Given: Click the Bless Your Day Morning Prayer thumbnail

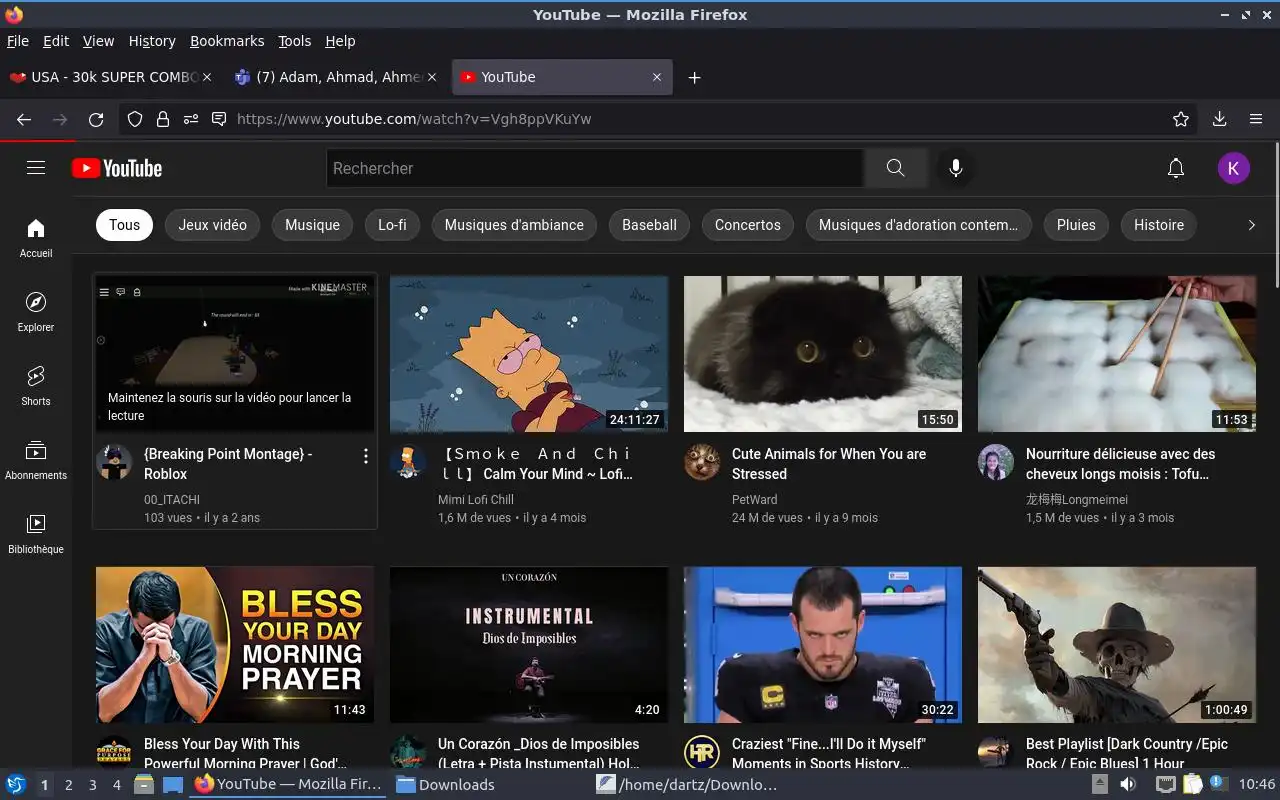Looking at the screenshot, I should [235, 645].
